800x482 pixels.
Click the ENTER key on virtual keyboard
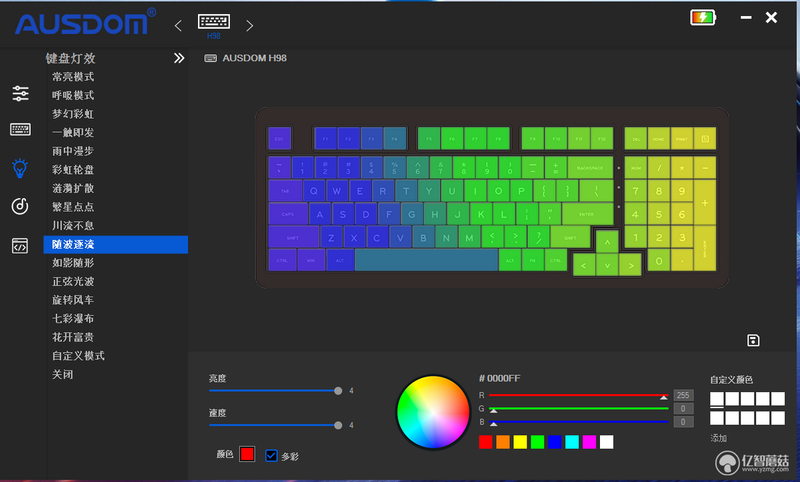587,214
